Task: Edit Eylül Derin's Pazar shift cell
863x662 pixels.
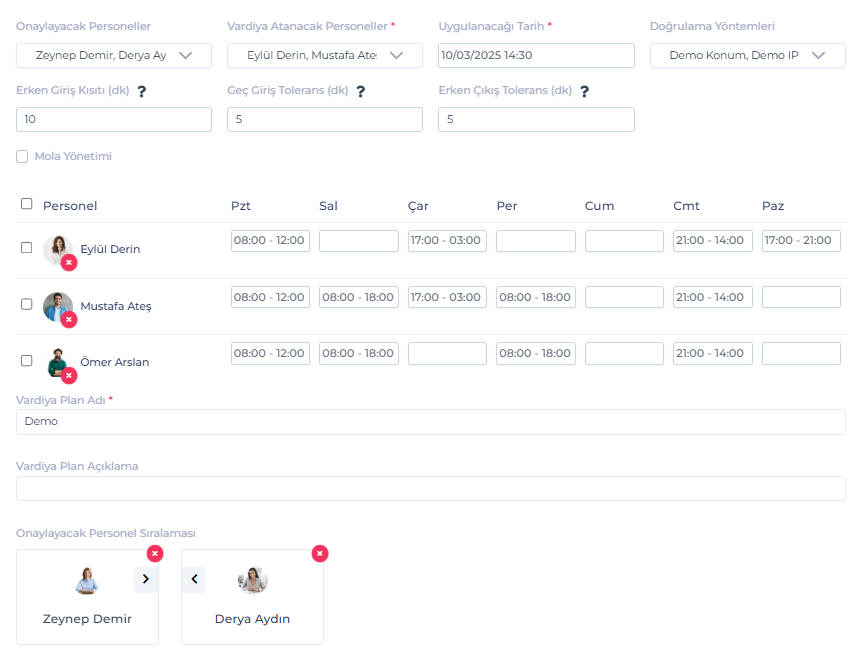Action: pyautogui.click(x=801, y=241)
